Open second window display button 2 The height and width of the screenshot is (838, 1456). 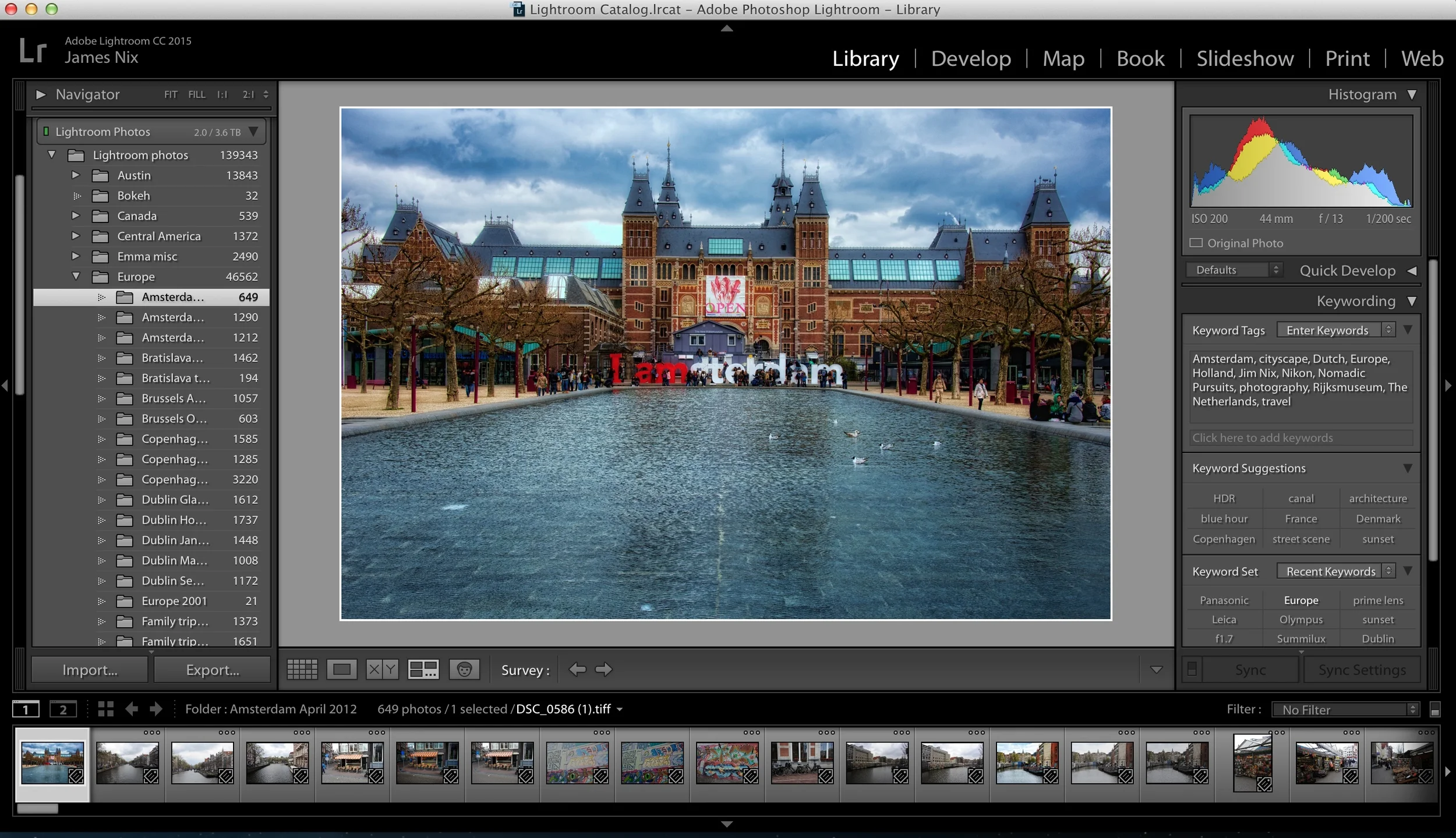coord(63,709)
